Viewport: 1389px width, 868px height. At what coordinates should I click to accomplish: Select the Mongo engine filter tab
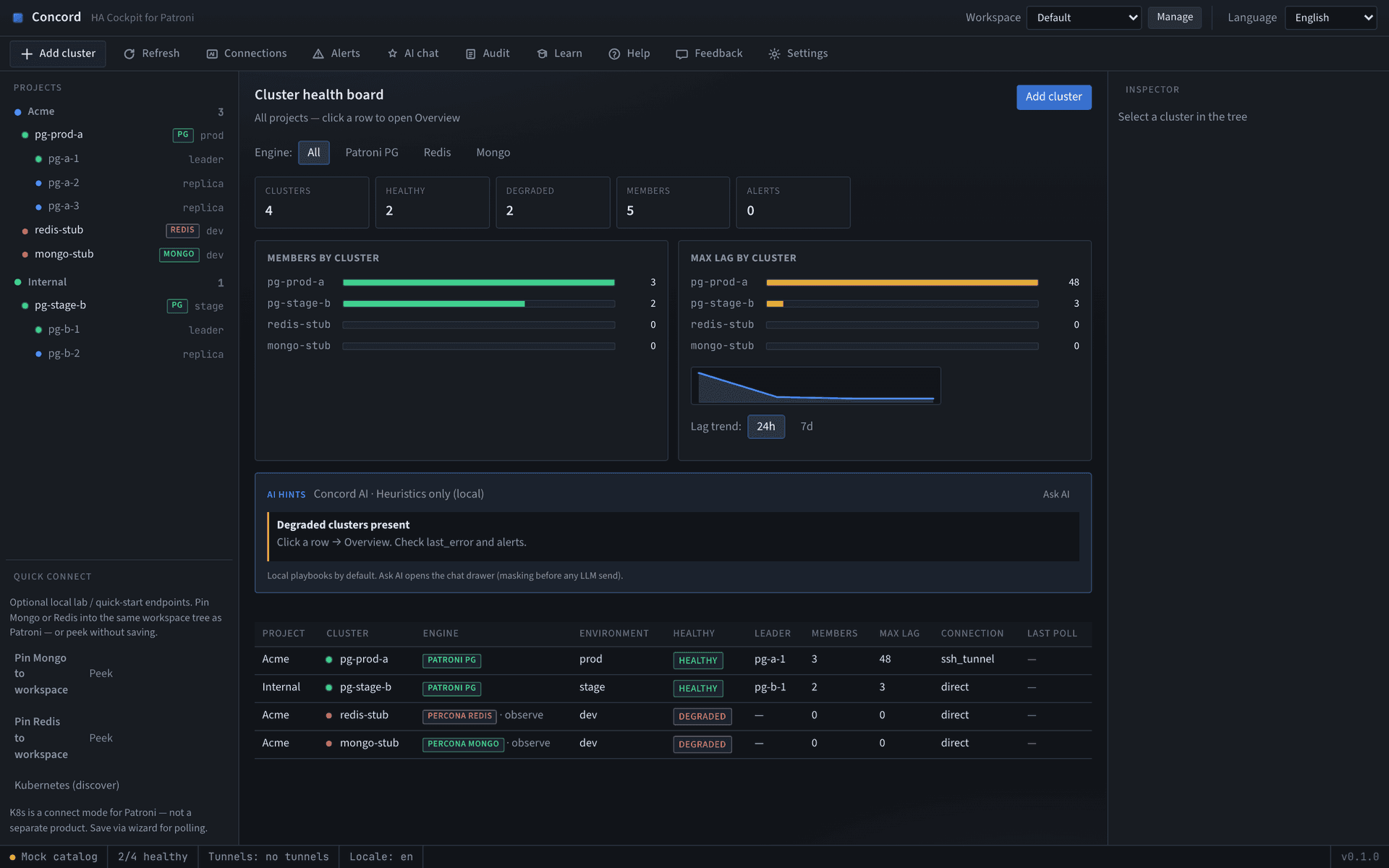(x=493, y=153)
